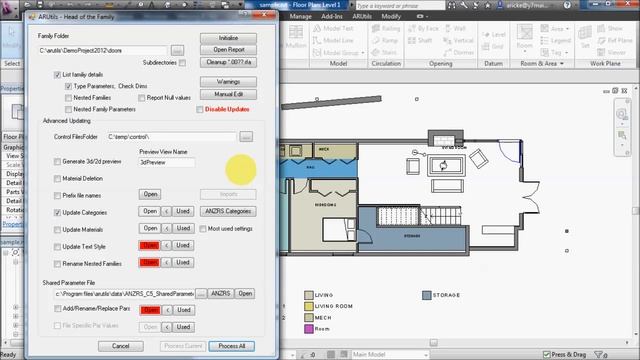Viewport: 640px width, 360px height.
Task: Open the Model Group dropdown arrow
Action: [362, 53]
